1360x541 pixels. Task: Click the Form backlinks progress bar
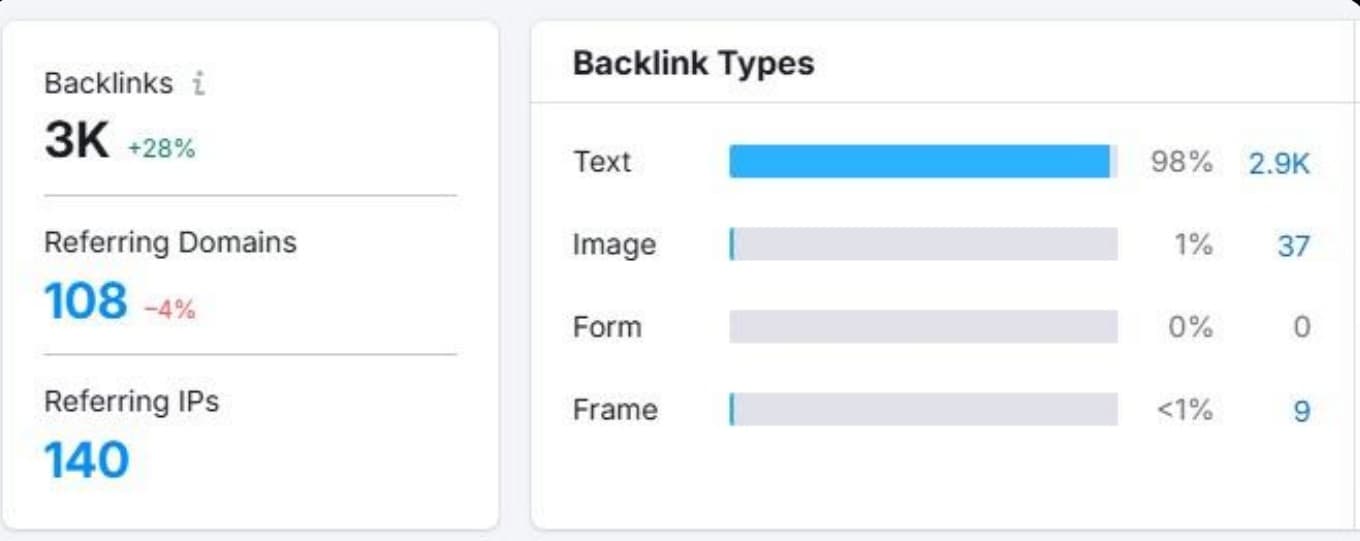[x=923, y=327]
